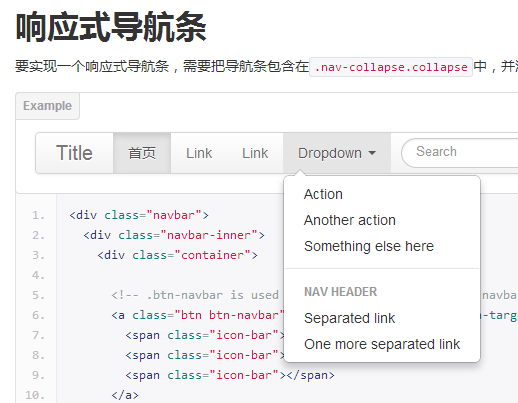The image size is (518, 403).
Task: Select the 首页 navbar item
Action: (x=142, y=153)
